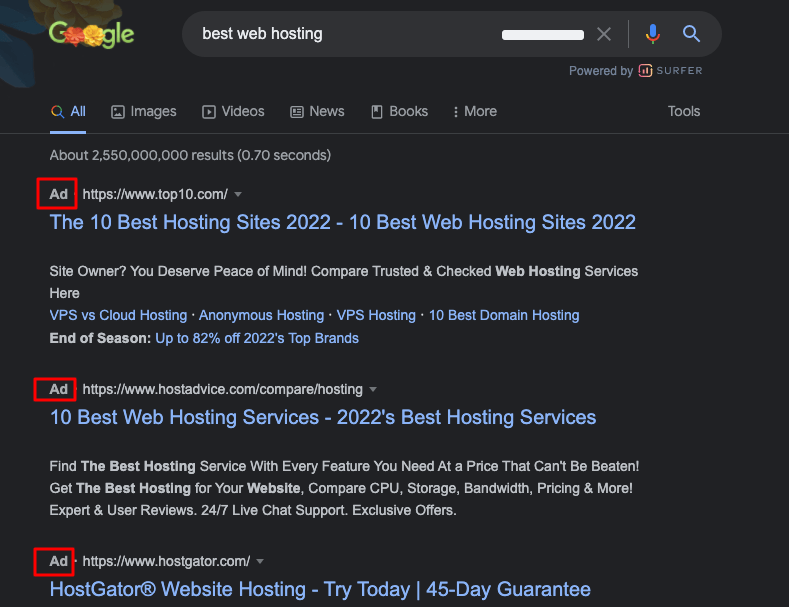Click the About 2,550,000,000 results text
Viewport: 789px width, 607px height.
(190, 155)
